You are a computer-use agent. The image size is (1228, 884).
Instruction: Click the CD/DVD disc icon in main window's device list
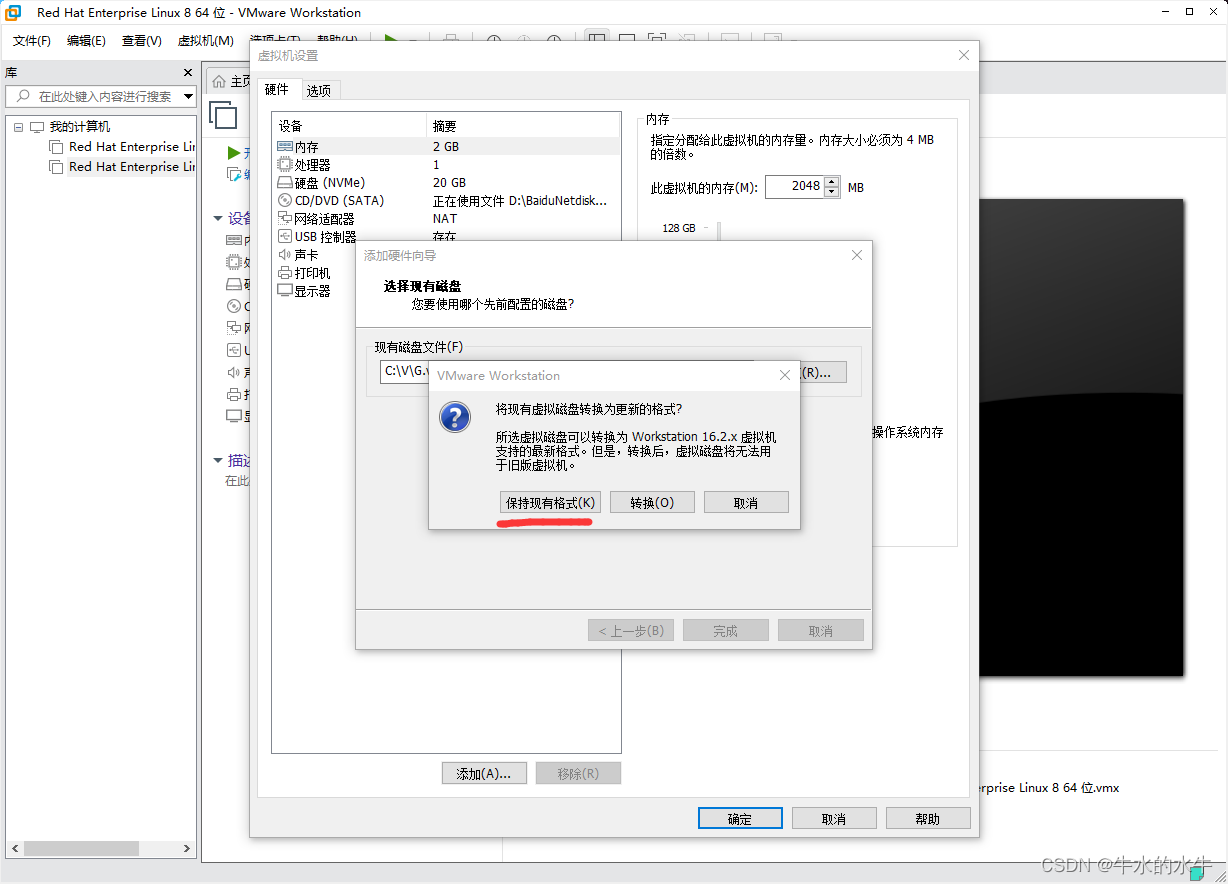pos(234,306)
